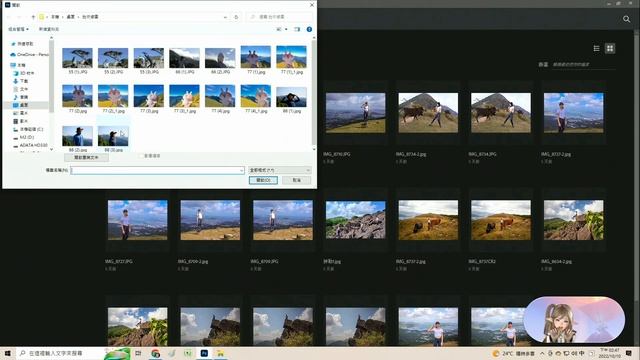
Task: Open Chrome from the taskbar
Action: click(x=155, y=353)
